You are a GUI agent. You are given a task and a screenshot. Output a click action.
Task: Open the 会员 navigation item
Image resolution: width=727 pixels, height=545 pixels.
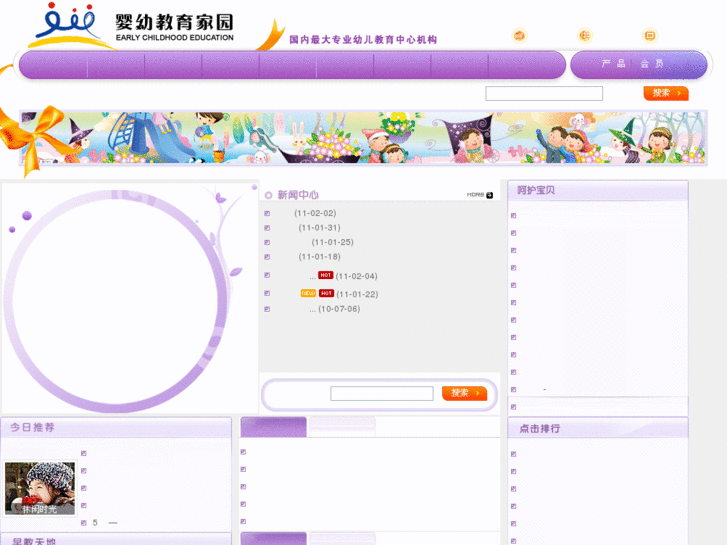pos(652,64)
